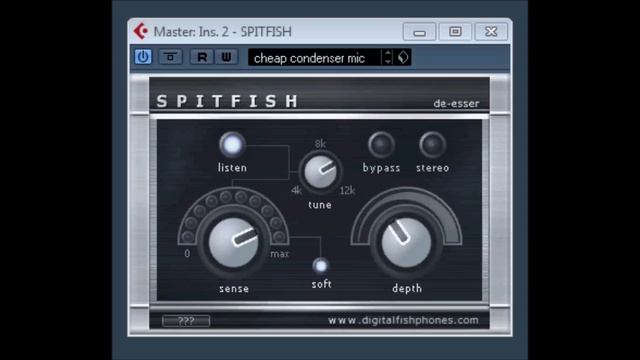Maximize the SPITFISH plugin window

455,31
